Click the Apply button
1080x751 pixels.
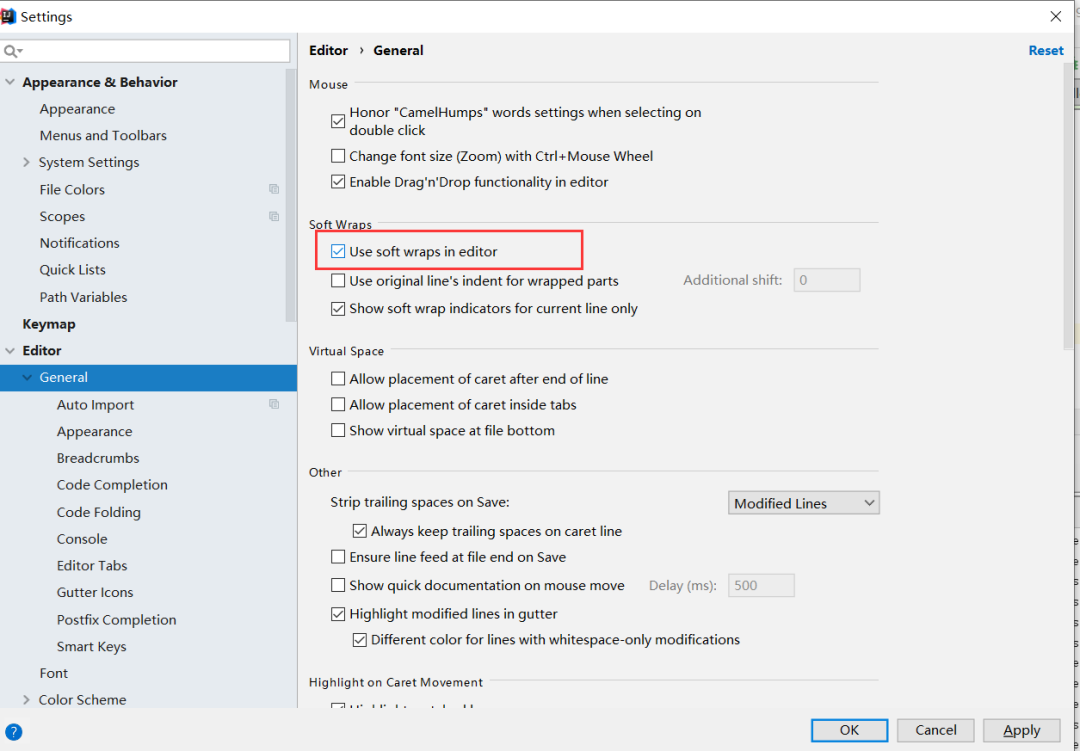point(1021,730)
